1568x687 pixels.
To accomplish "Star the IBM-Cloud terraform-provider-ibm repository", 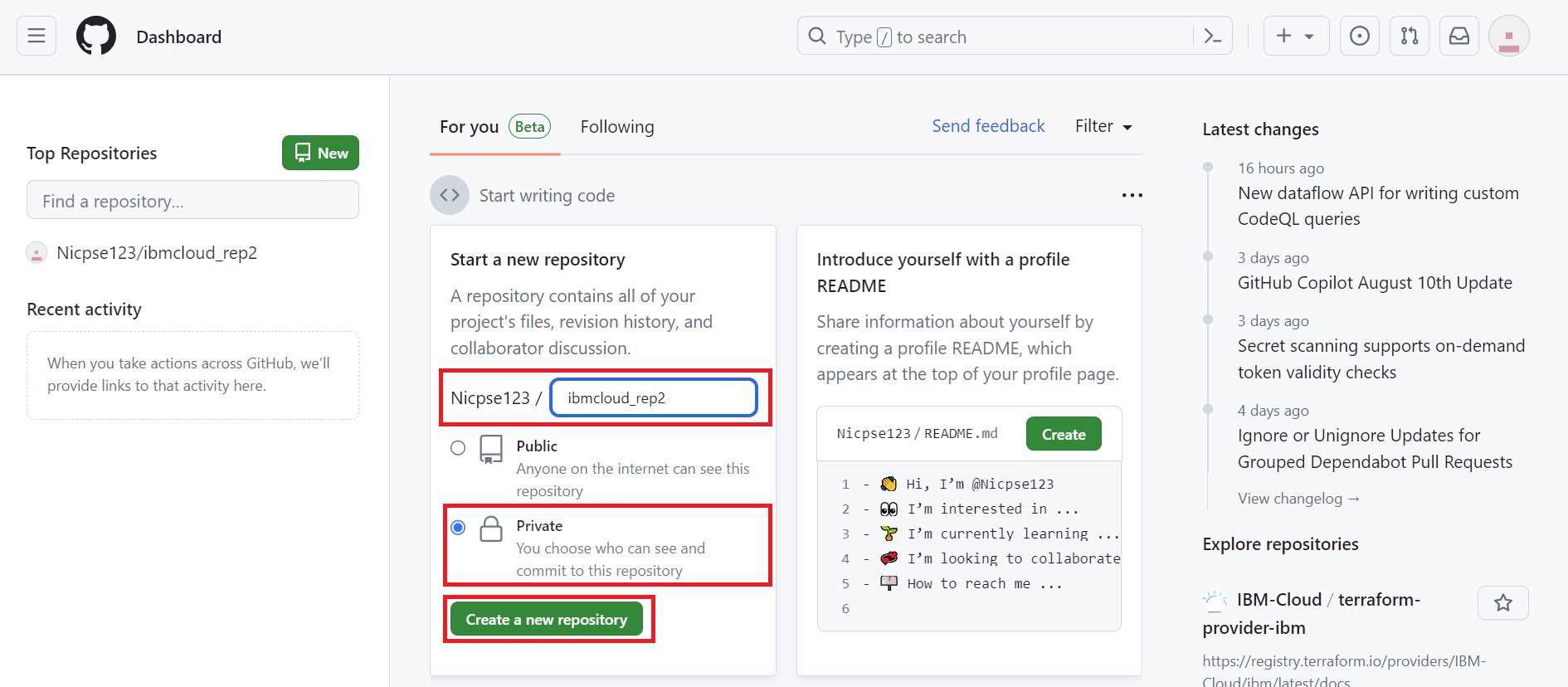I will tap(1502, 603).
